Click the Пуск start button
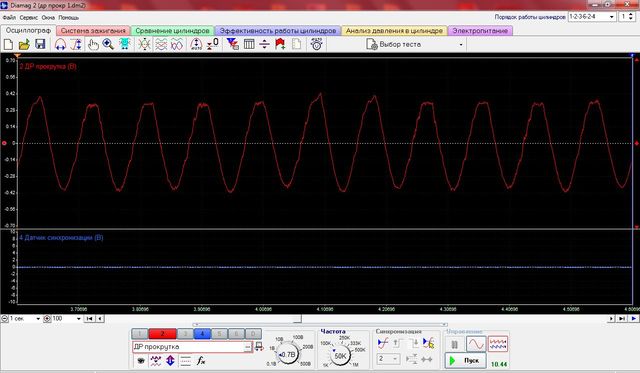This screenshot has height=373, width=640. [x=466, y=360]
